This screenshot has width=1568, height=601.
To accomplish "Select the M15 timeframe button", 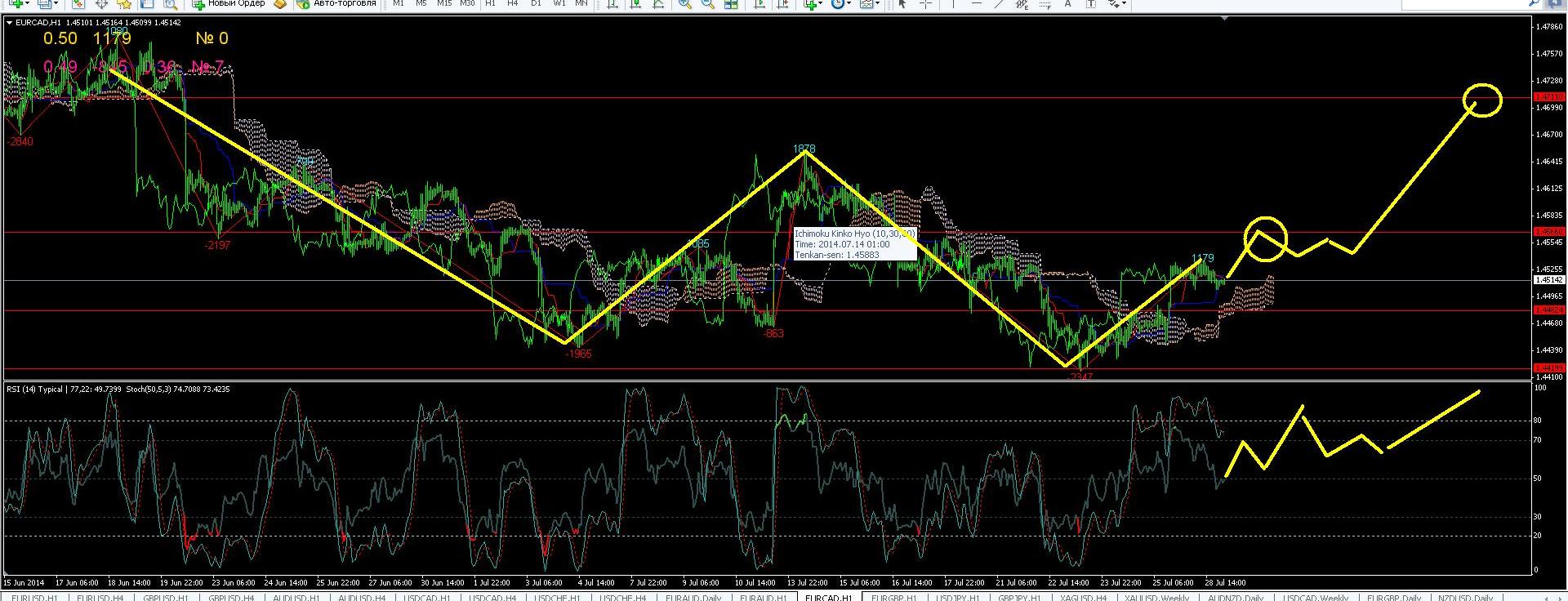I will [443, 4].
